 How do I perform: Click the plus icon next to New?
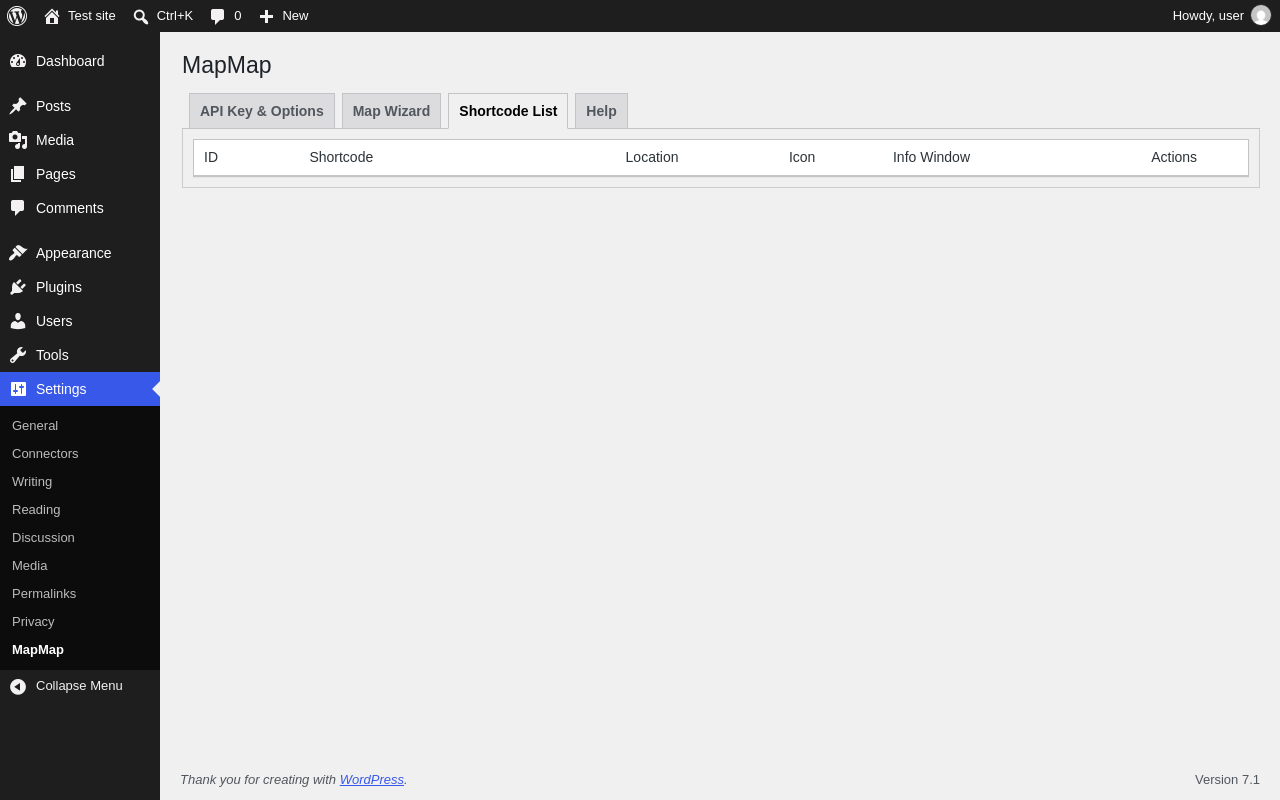coord(266,16)
